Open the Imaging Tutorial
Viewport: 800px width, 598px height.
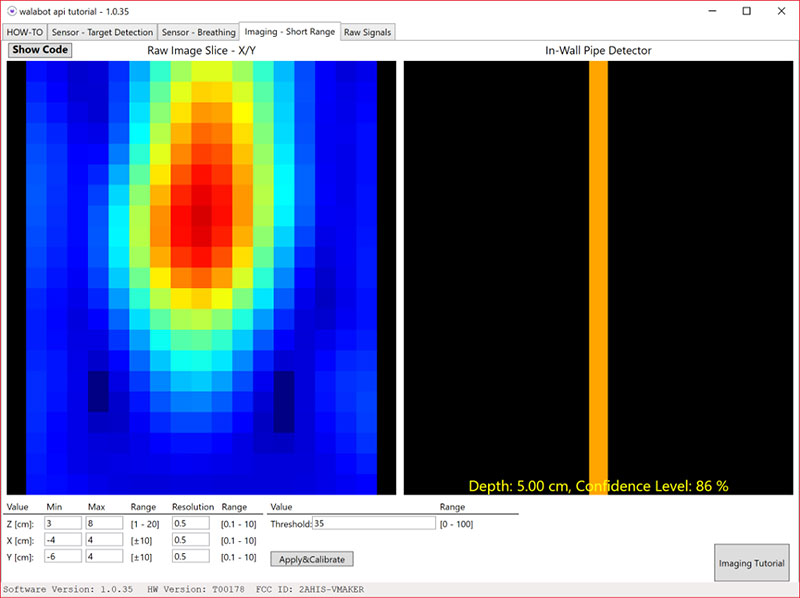[x=753, y=564]
